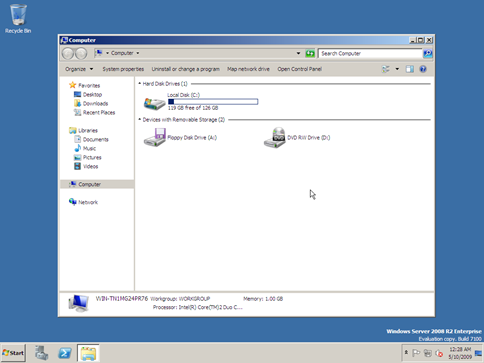Click the Recent Places icon in sidebar
The width and height of the screenshot is (484, 363).
[x=77, y=112]
